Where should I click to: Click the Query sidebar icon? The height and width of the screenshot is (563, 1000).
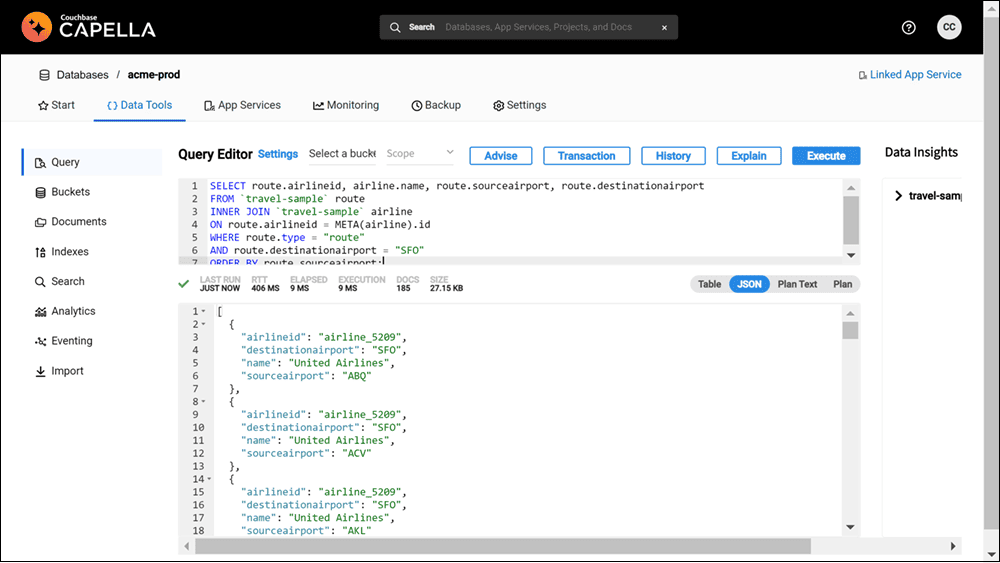[x=40, y=163]
